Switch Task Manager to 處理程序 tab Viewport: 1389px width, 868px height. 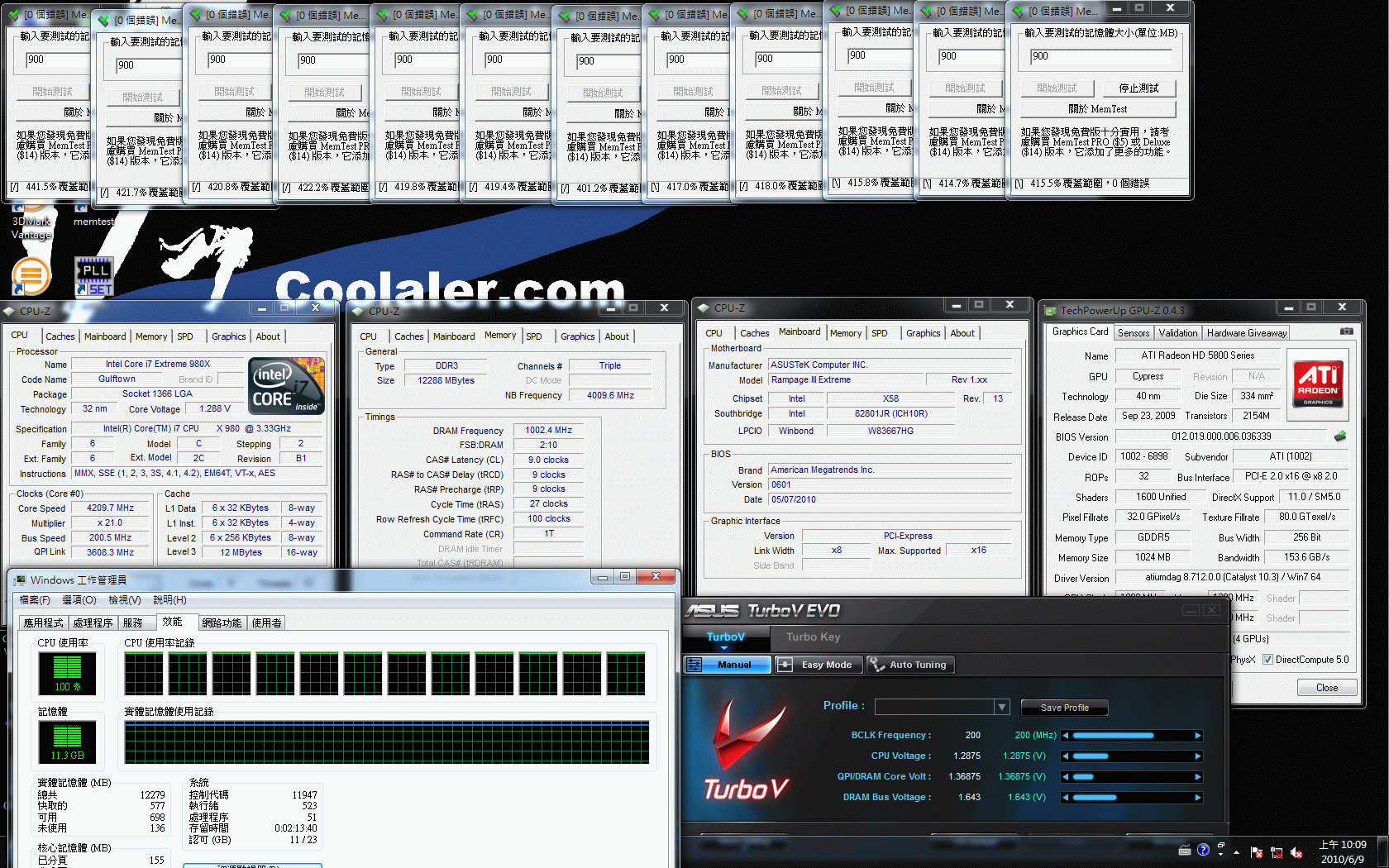[x=93, y=623]
